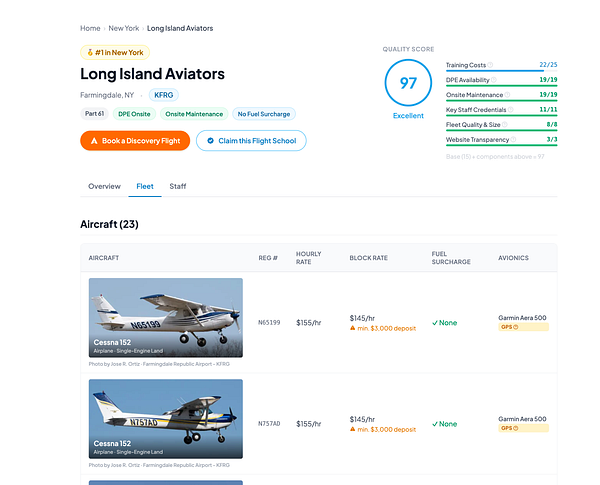600x485 pixels.
Task: Click the deposit warning icon for N65199
Action: pos(352,328)
